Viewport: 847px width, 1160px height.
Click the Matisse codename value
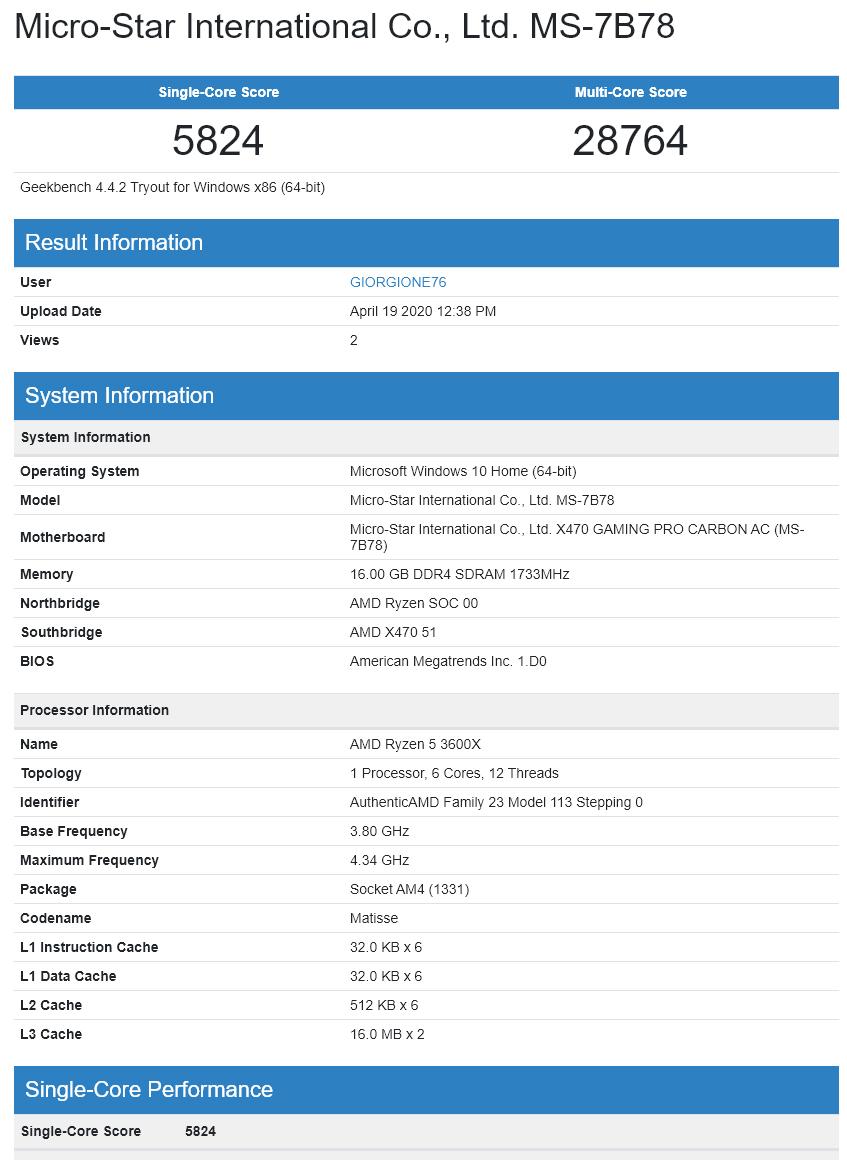(373, 918)
